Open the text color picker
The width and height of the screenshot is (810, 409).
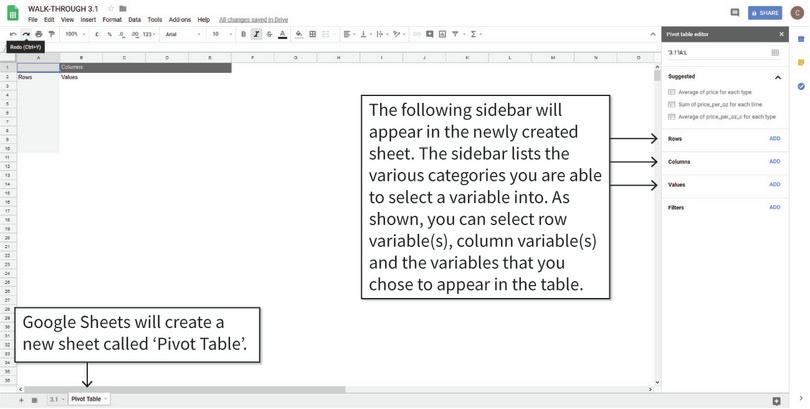(x=282, y=34)
